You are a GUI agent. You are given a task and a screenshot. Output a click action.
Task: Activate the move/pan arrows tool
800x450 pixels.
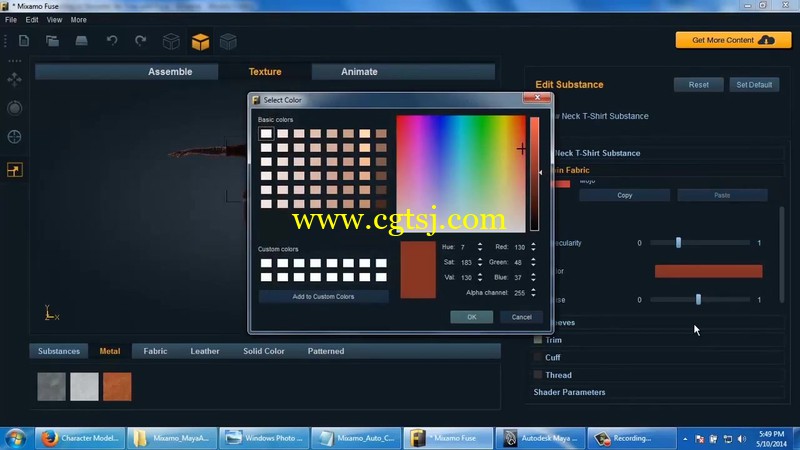(14, 80)
